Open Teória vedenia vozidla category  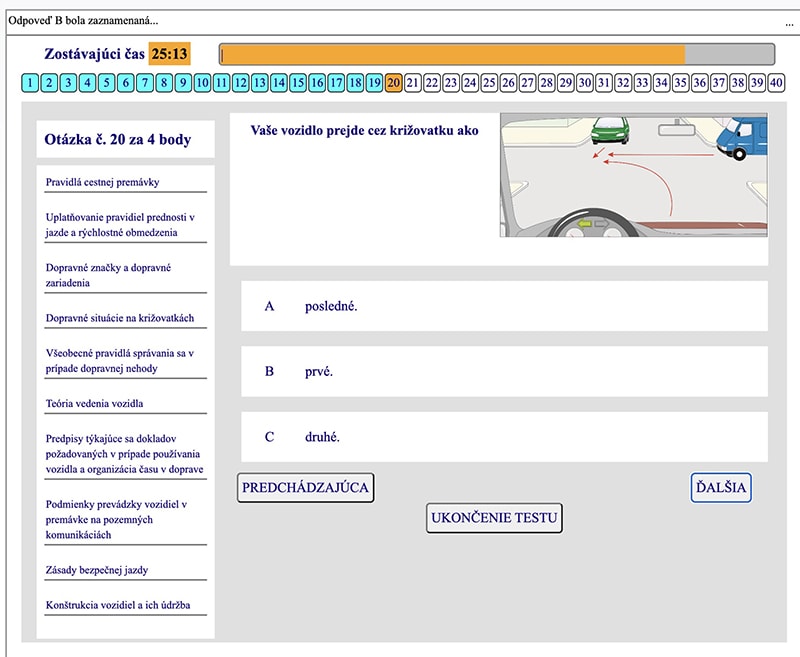(x=94, y=403)
